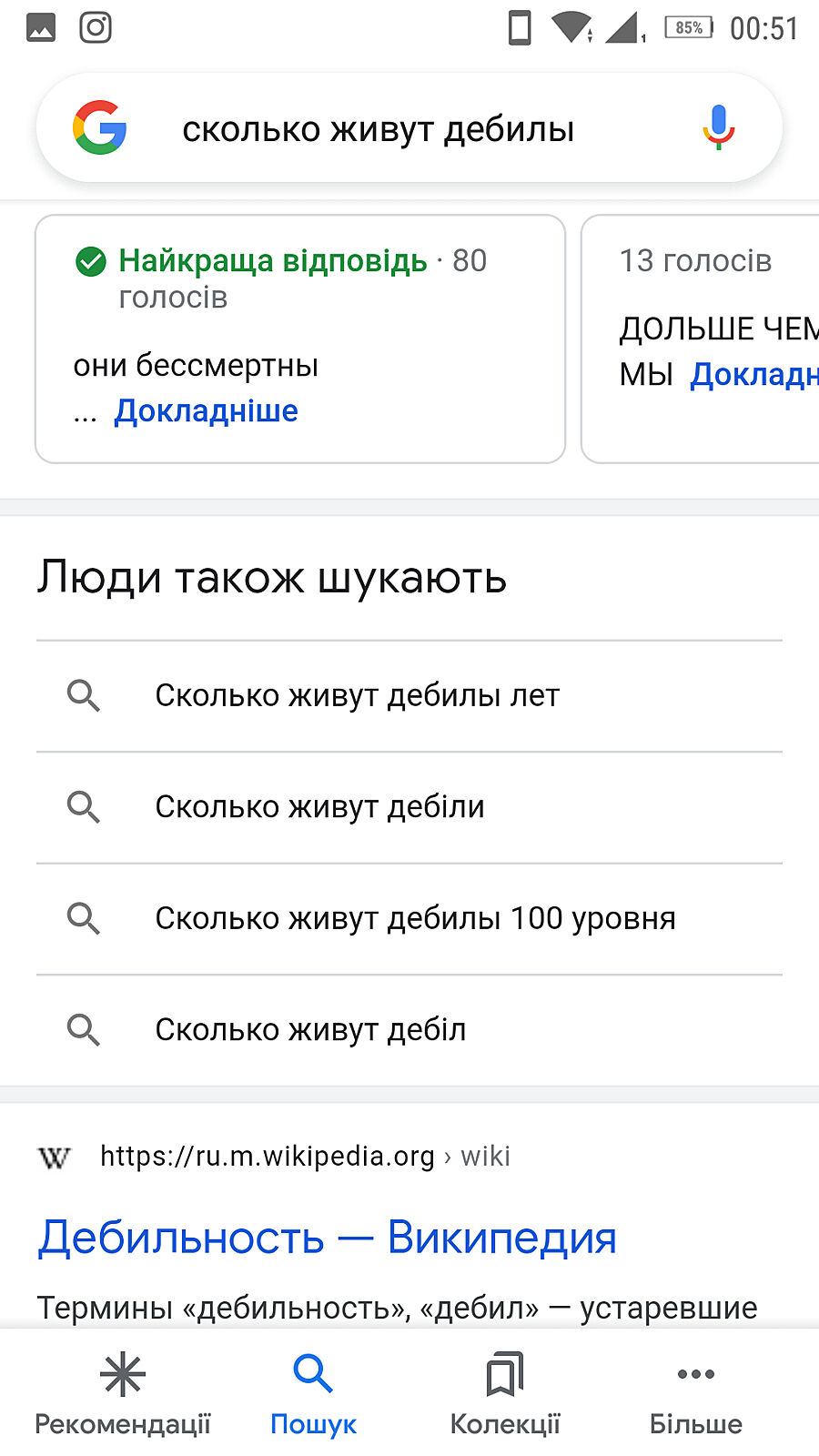Select suggestion "Сколько живут дебіл"

(310, 1030)
